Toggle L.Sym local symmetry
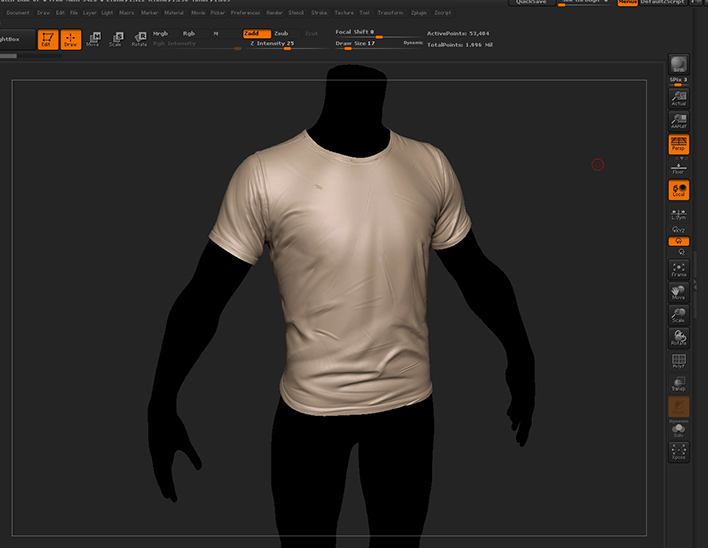The width and height of the screenshot is (708, 548). pos(678,215)
